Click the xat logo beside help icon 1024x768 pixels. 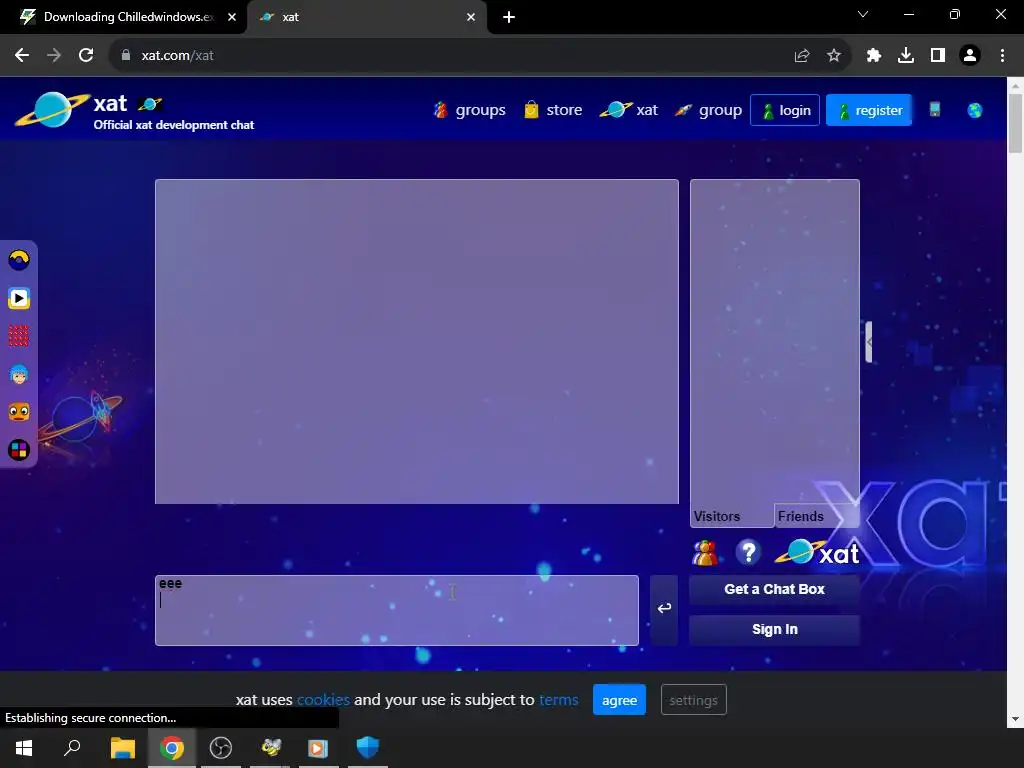pos(817,553)
